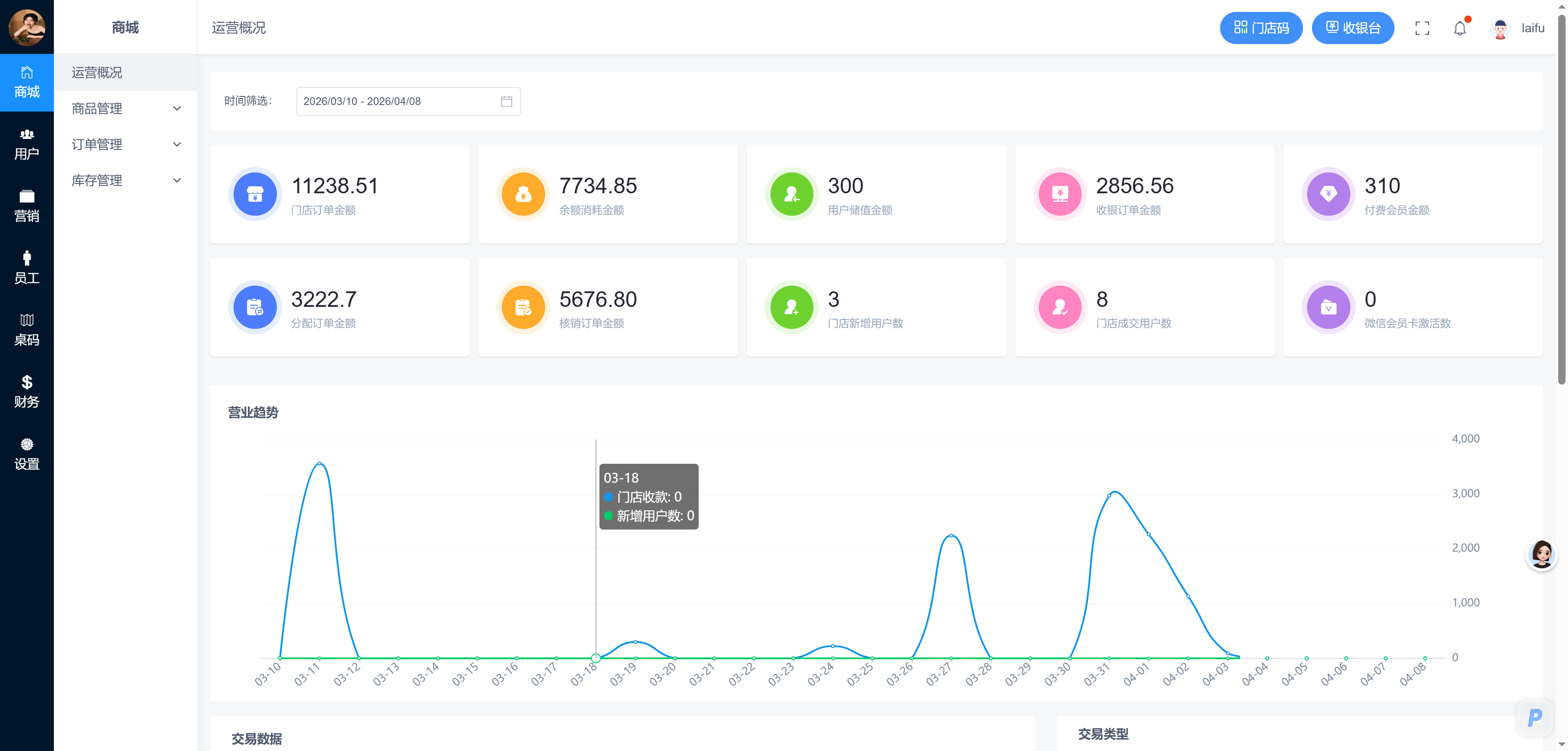Image resolution: width=1568 pixels, height=751 pixels.
Task: Select the 商城 sidebar tab
Action: coord(27,83)
